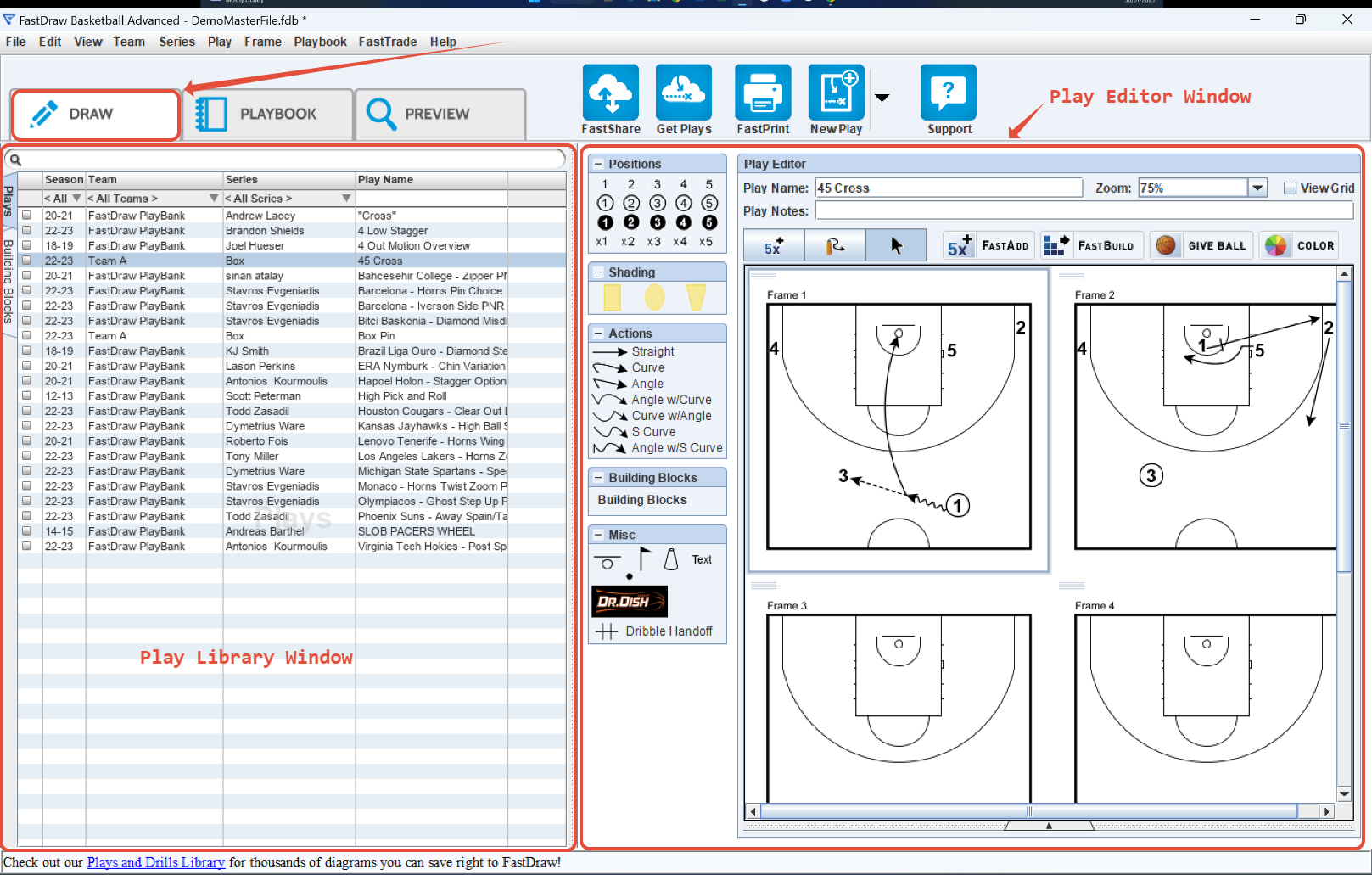1372x875 pixels.
Task: Click the FastAdd button
Action: (988, 246)
